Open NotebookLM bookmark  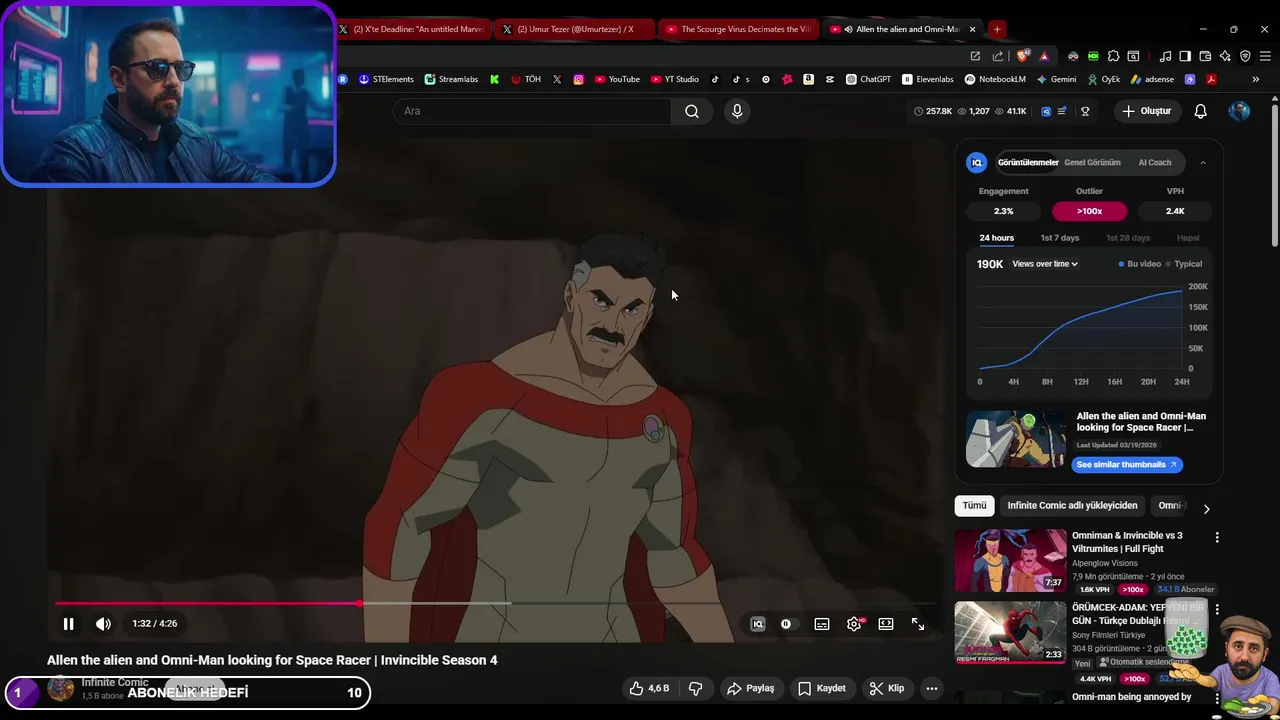995,79
